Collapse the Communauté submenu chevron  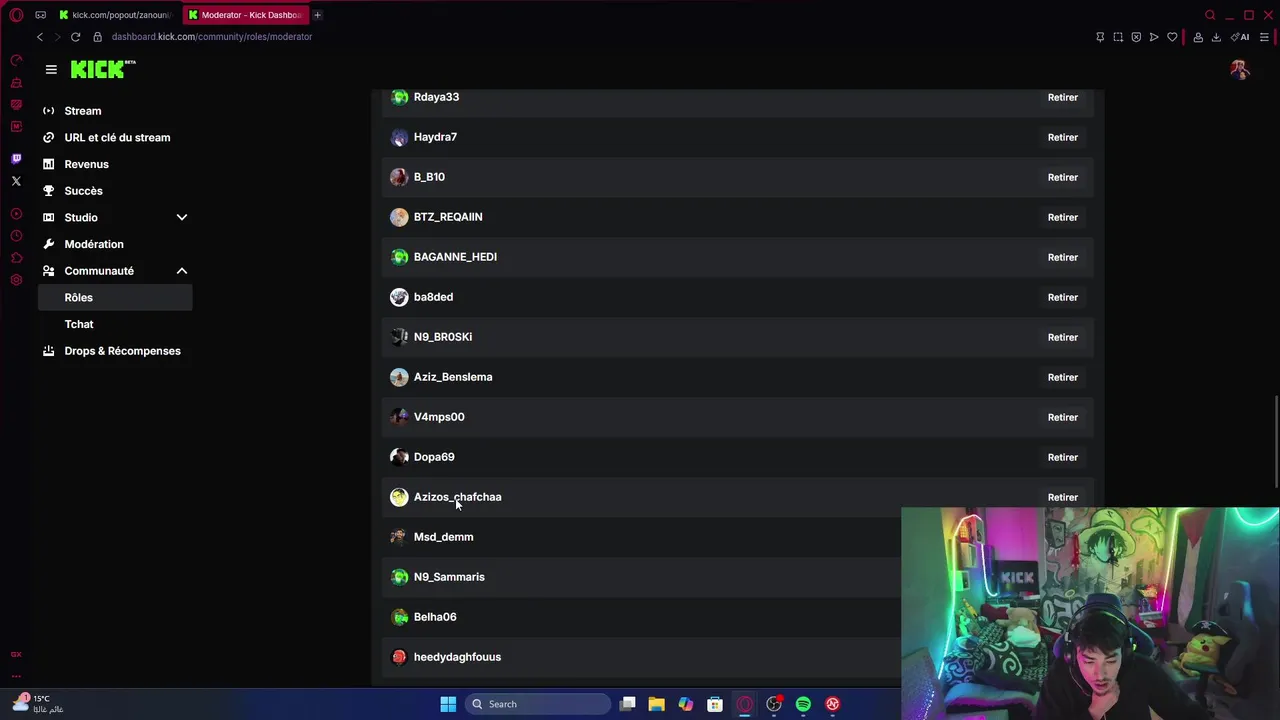click(x=182, y=271)
